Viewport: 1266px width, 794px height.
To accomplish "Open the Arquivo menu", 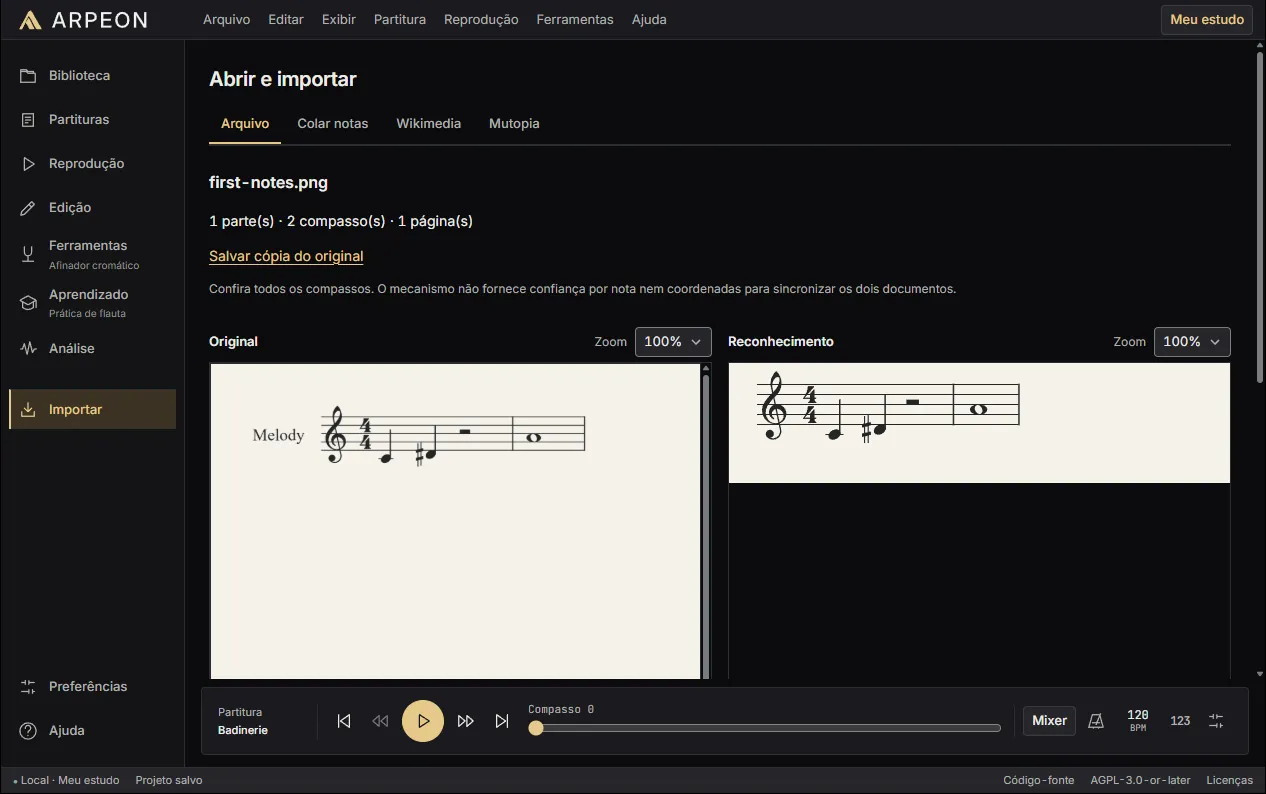I will click(227, 20).
